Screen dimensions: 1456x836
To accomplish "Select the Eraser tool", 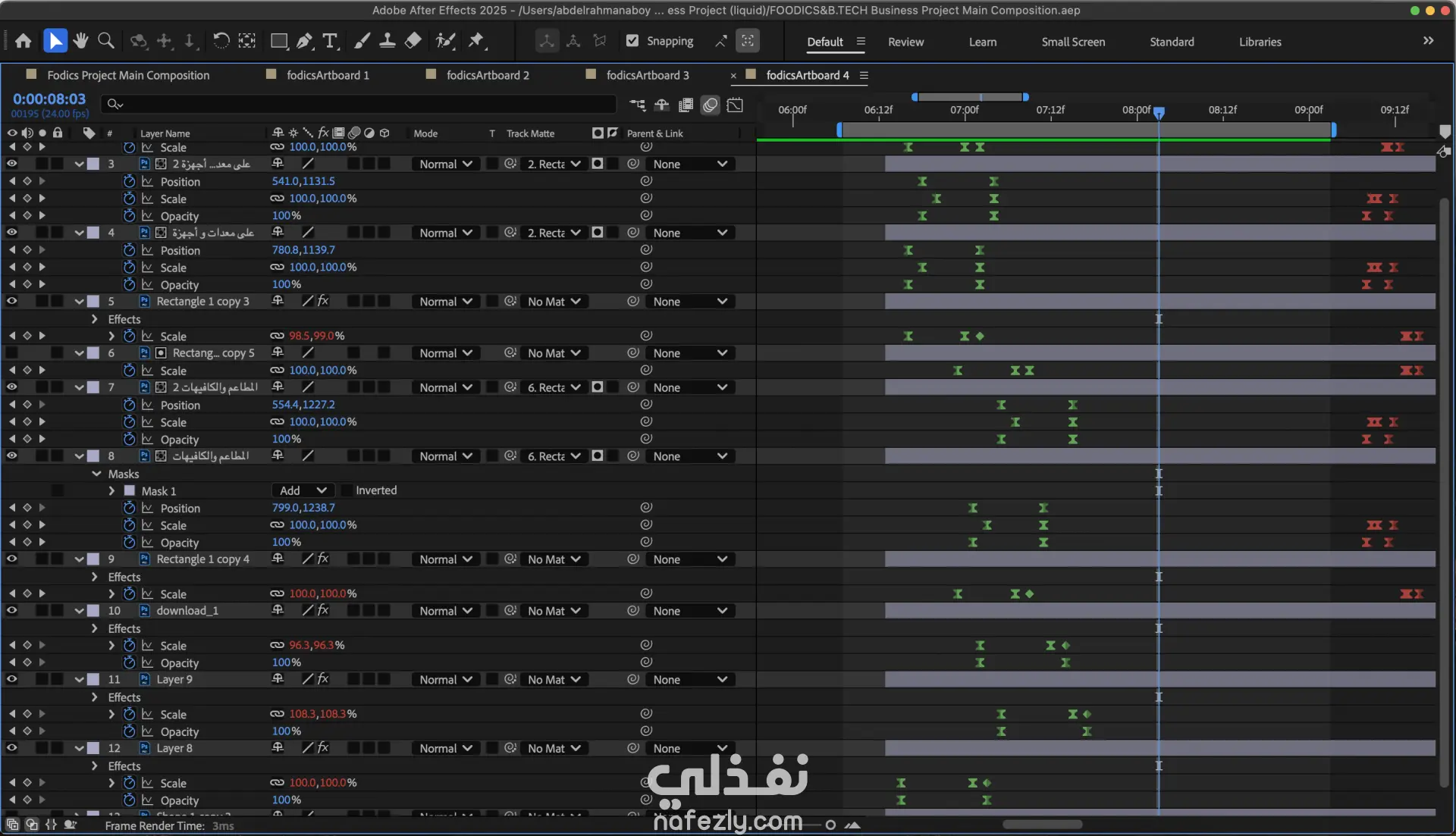I will tap(413, 41).
